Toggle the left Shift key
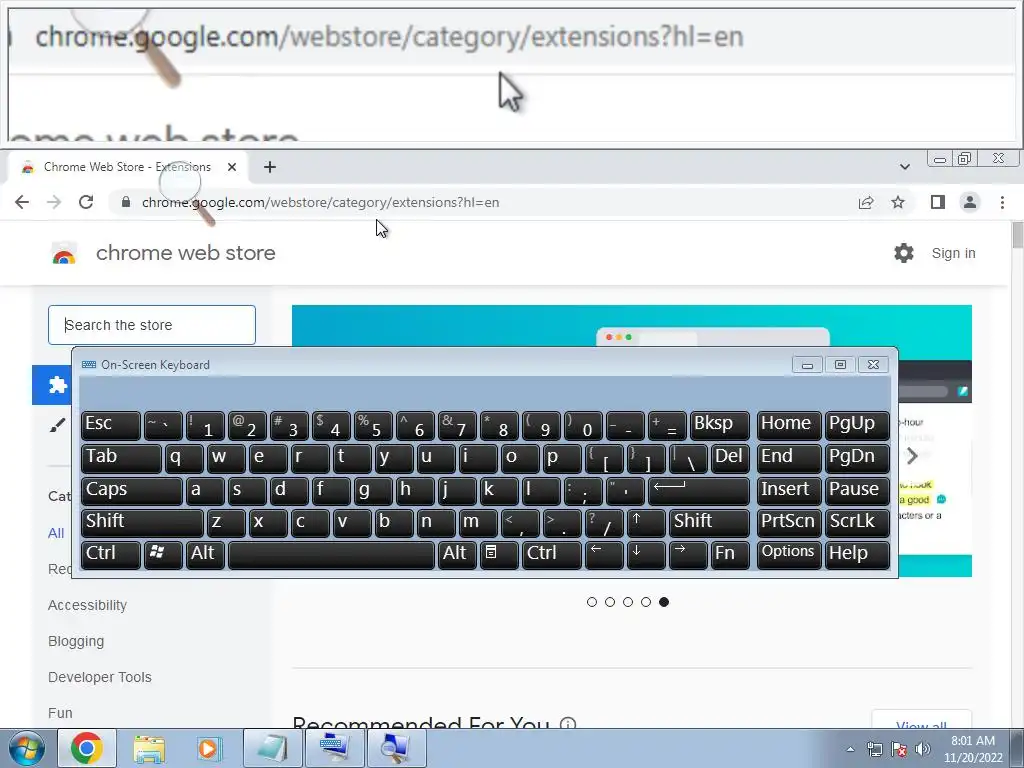Image resolution: width=1024 pixels, height=768 pixels. pos(142,522)
